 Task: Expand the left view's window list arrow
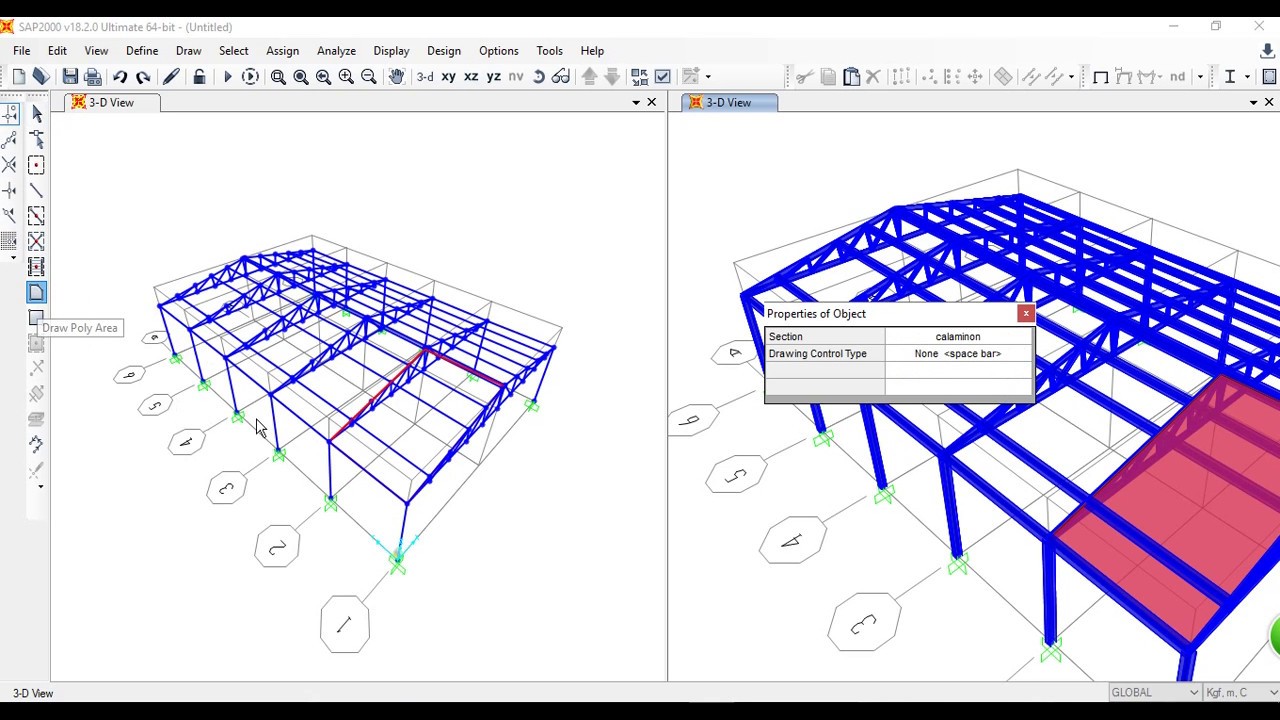tap(636, 103)
